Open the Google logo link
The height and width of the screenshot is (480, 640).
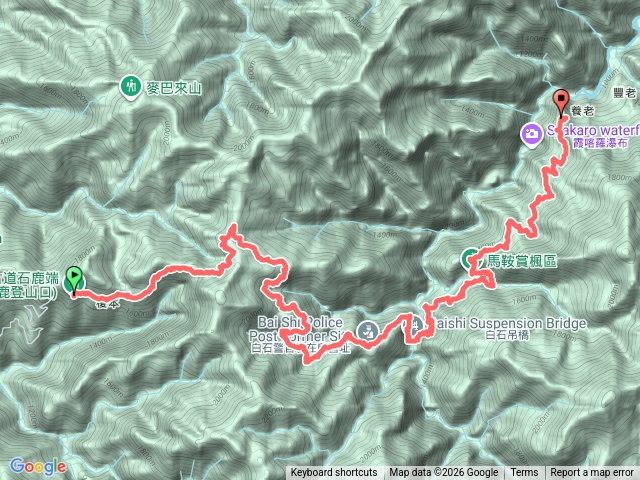37,466
